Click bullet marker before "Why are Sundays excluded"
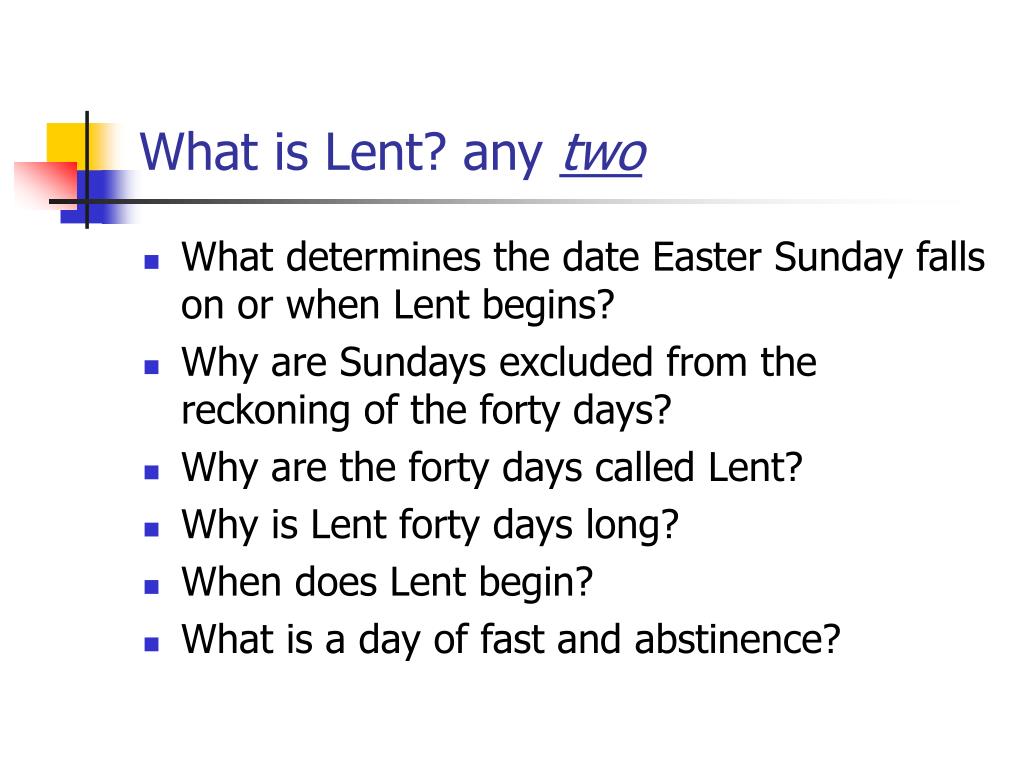 [x=152, y=367]
